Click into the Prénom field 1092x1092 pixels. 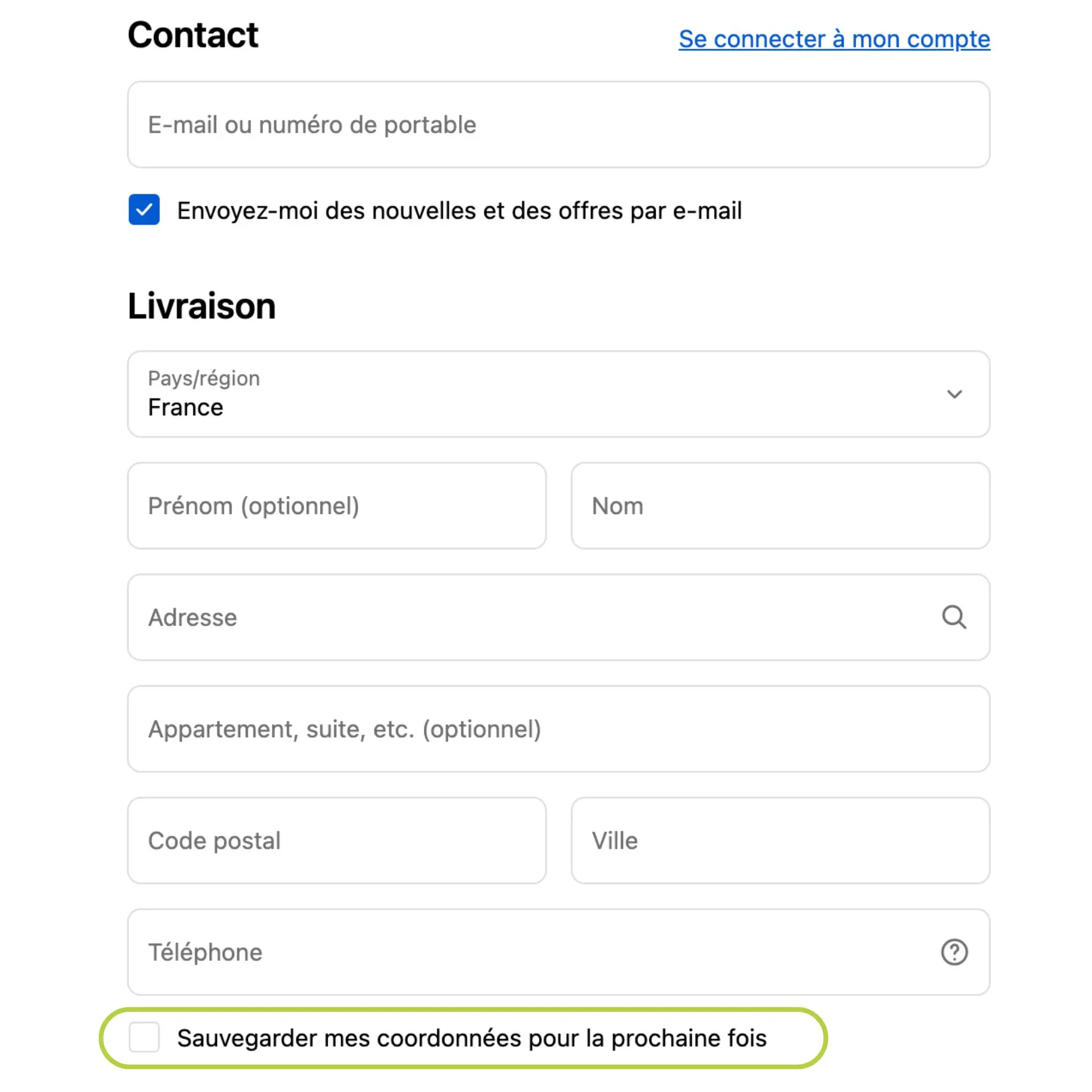(x=337, y=506)
